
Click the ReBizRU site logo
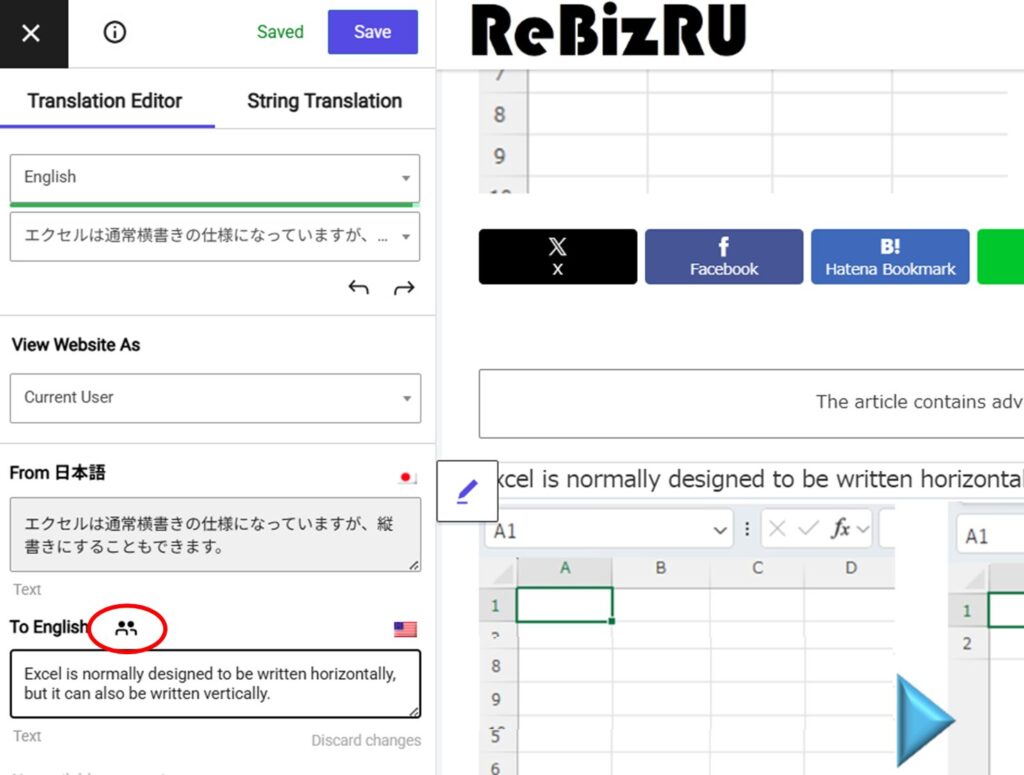point(609,30)
